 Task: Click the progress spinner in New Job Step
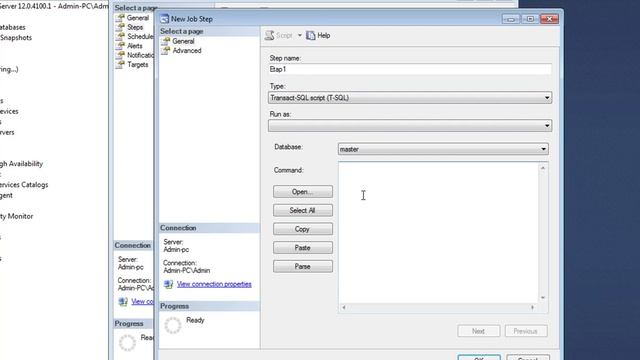click(x=173, y=326)
